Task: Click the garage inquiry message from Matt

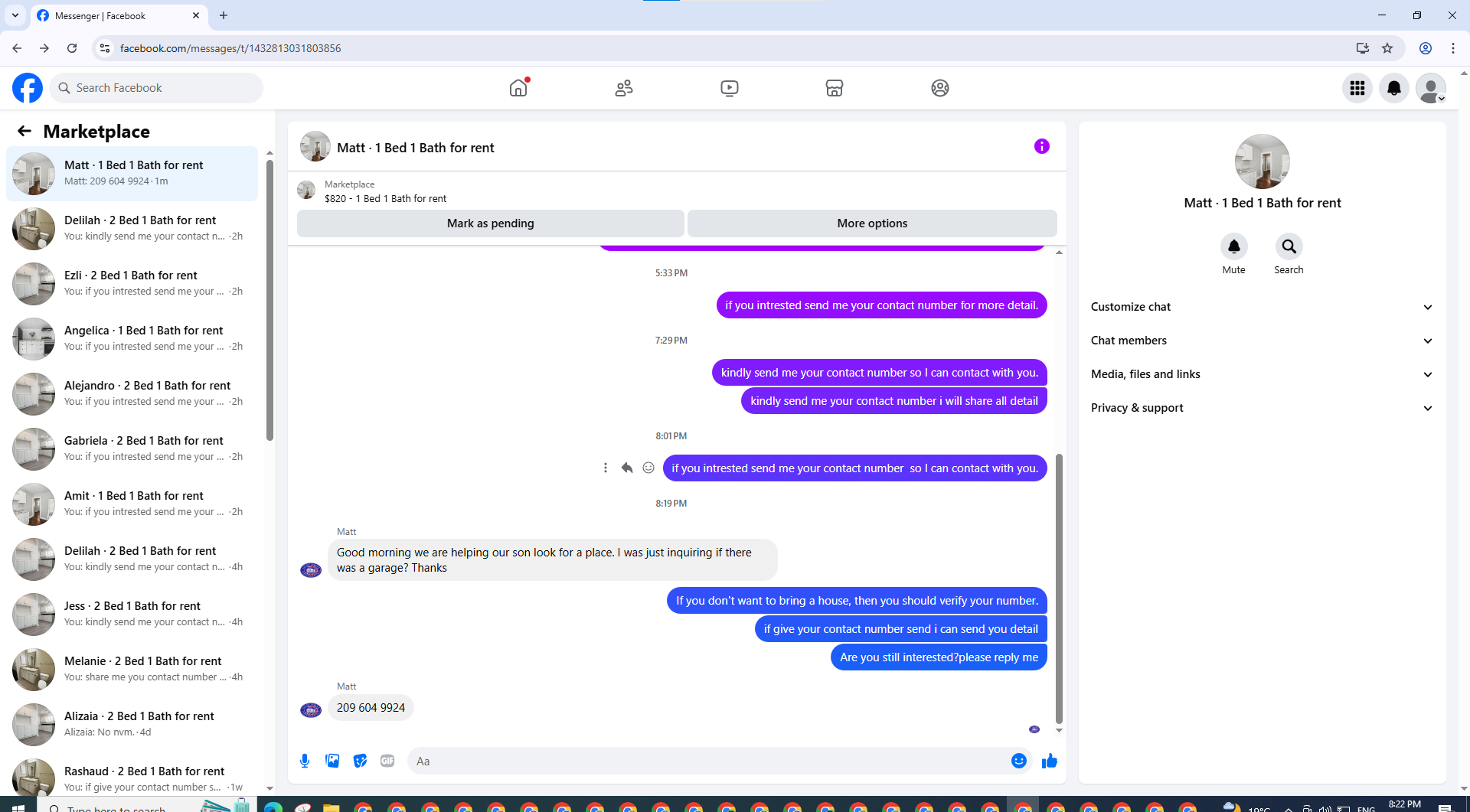Action: tap(552, 560)
